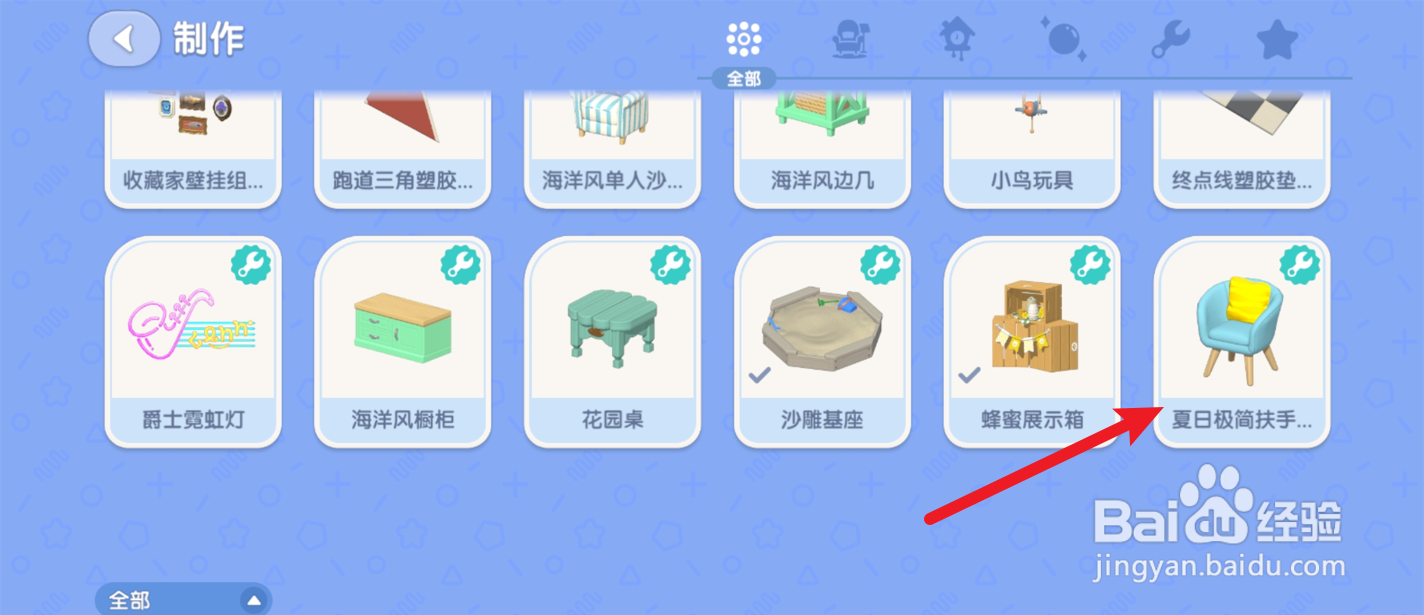
Task: Tap the wrench badge on 花园桌
Action: point(671,265)
